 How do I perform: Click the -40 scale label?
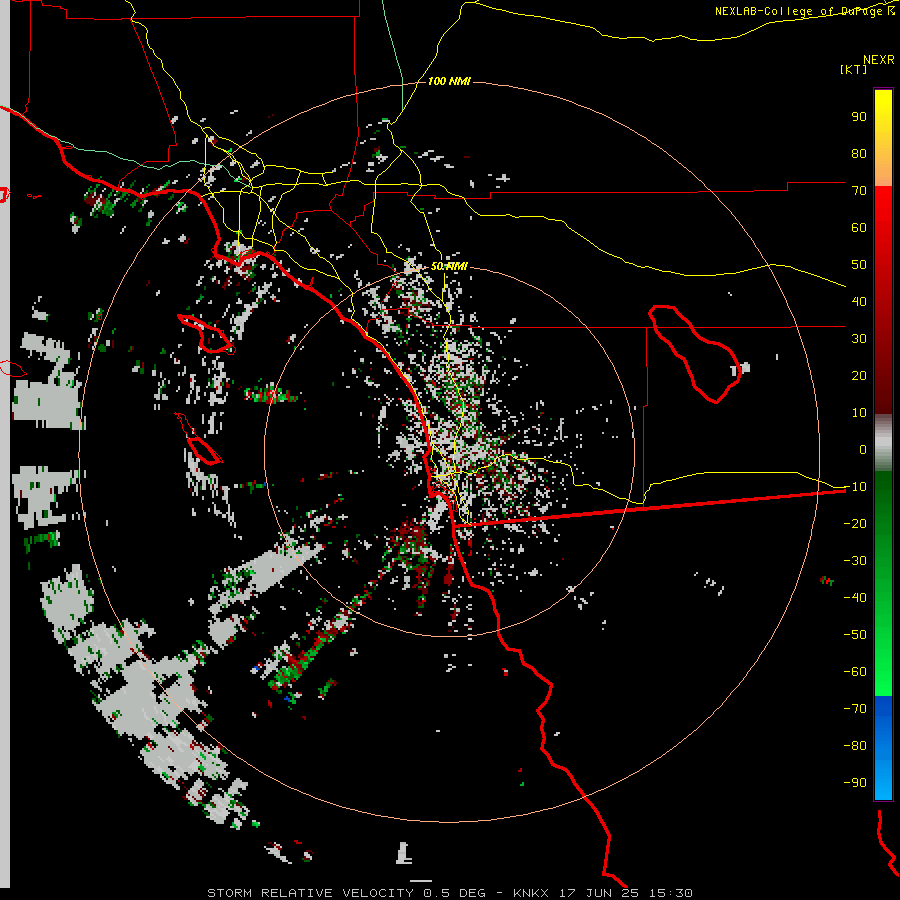point(855,598)
